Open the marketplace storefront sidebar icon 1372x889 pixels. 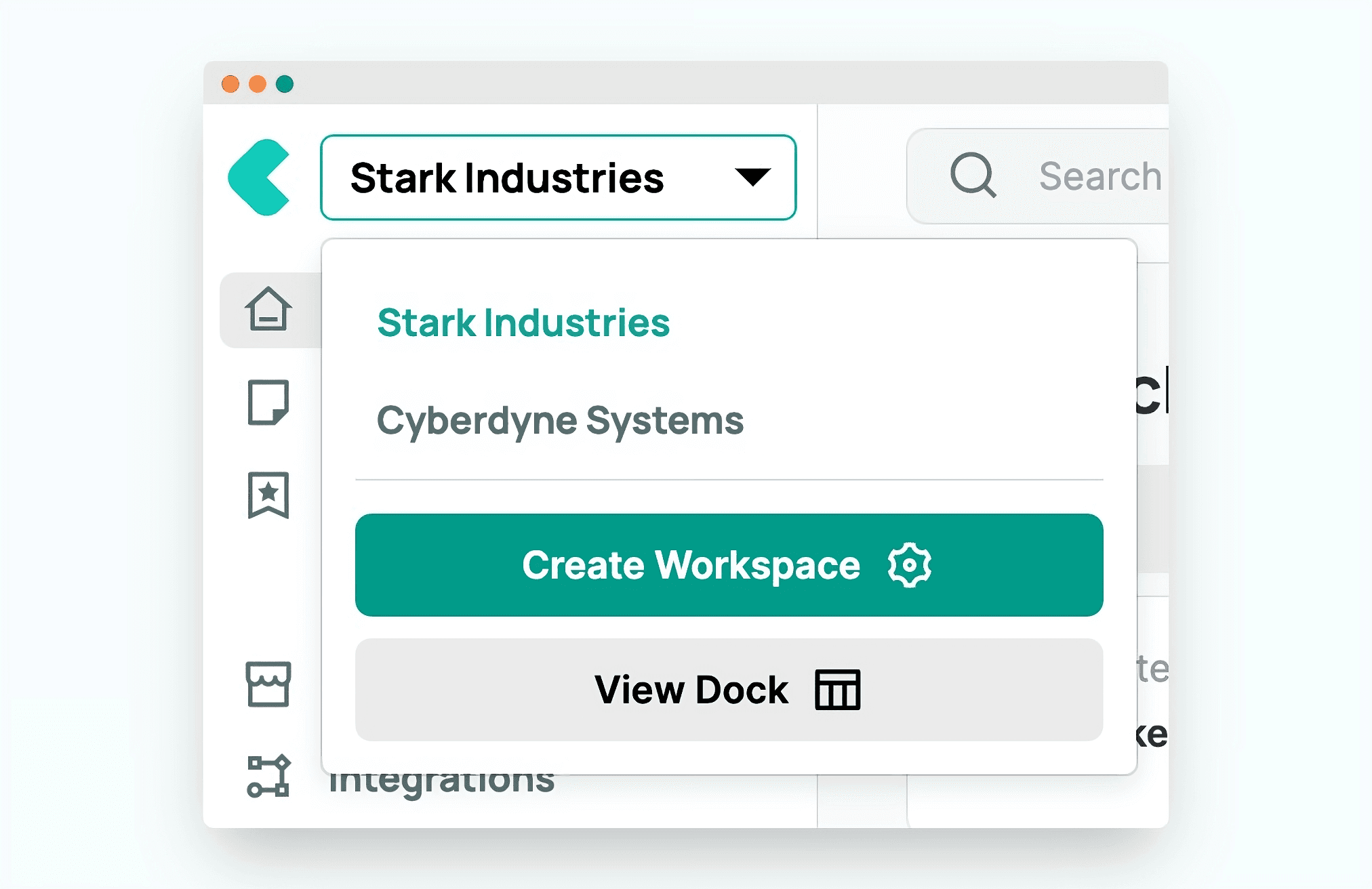pyautogui.click(x=268, y=684)
